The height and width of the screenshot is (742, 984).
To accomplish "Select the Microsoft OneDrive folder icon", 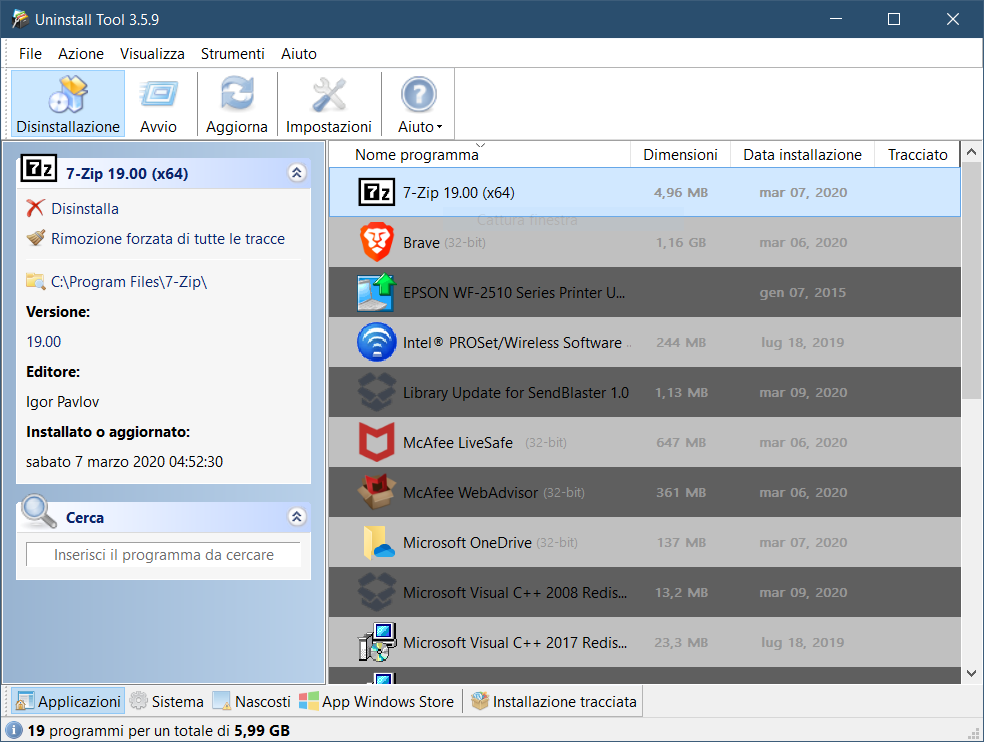I will tap(378, 542).
